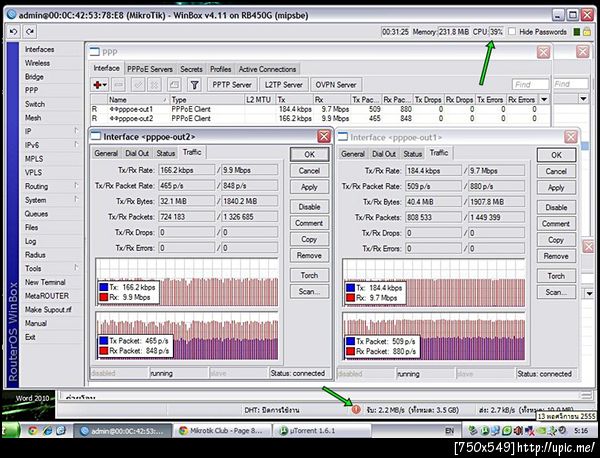Click the padlock icon at top right
Screen dimensions: 600x458
point(587,32)
